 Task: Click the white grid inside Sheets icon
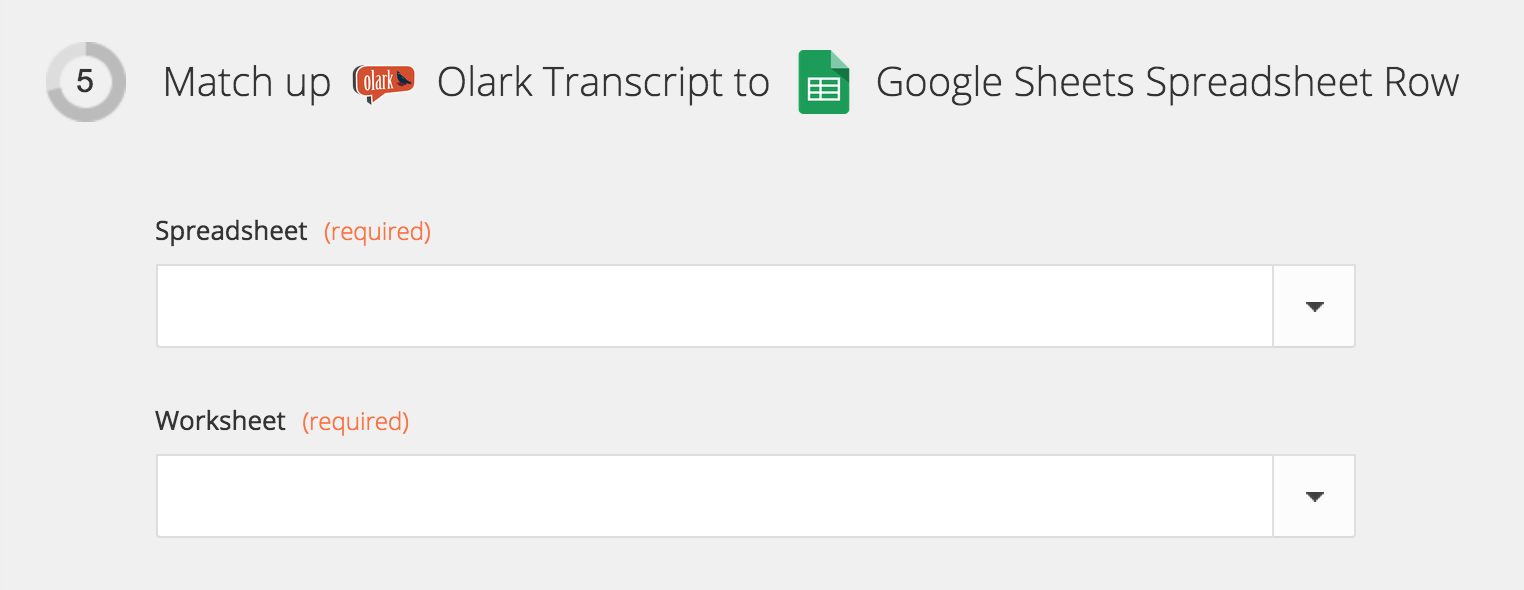pyautogui.click(x=823, y=90)
